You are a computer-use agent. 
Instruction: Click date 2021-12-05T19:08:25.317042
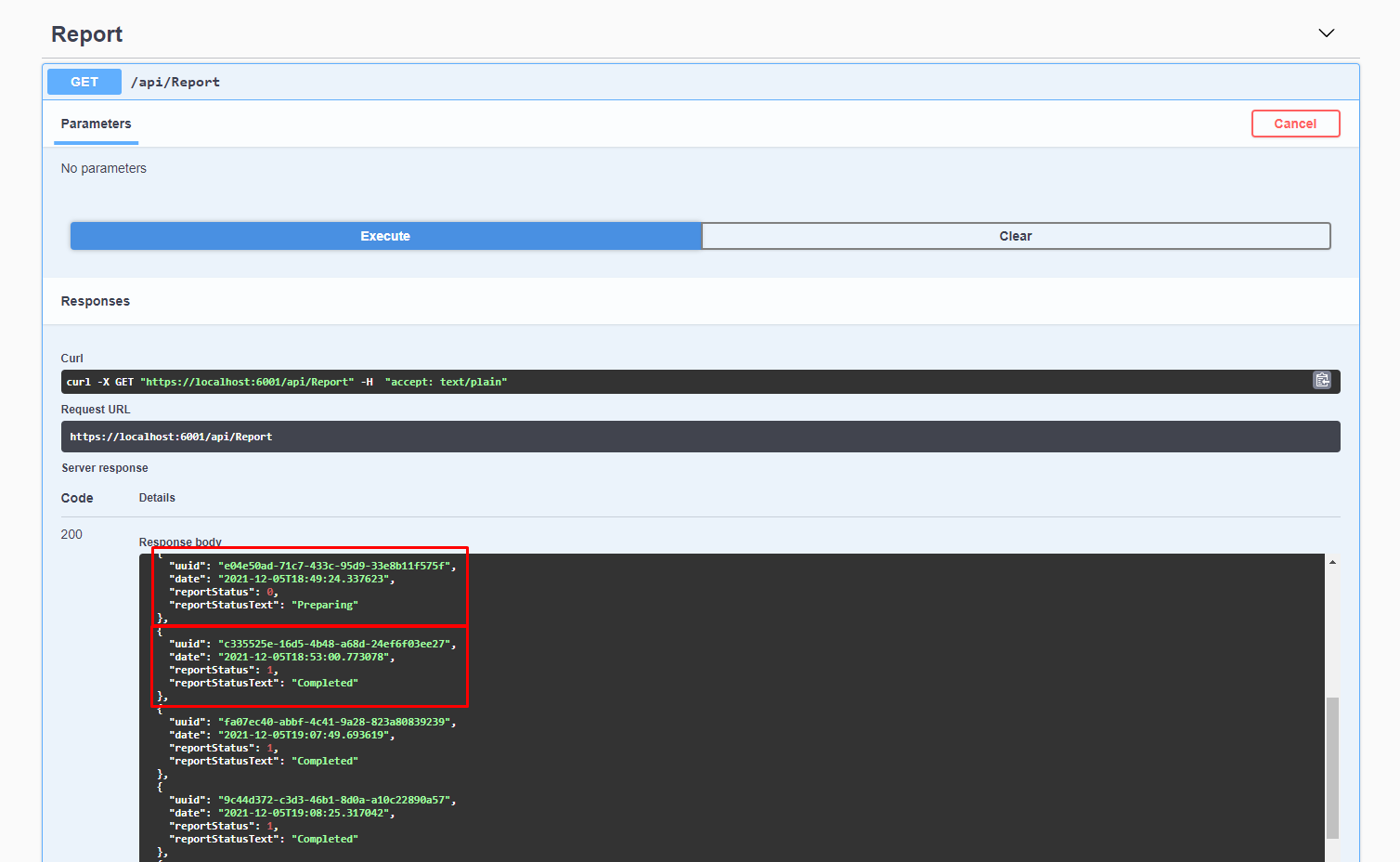click(304, 813)
